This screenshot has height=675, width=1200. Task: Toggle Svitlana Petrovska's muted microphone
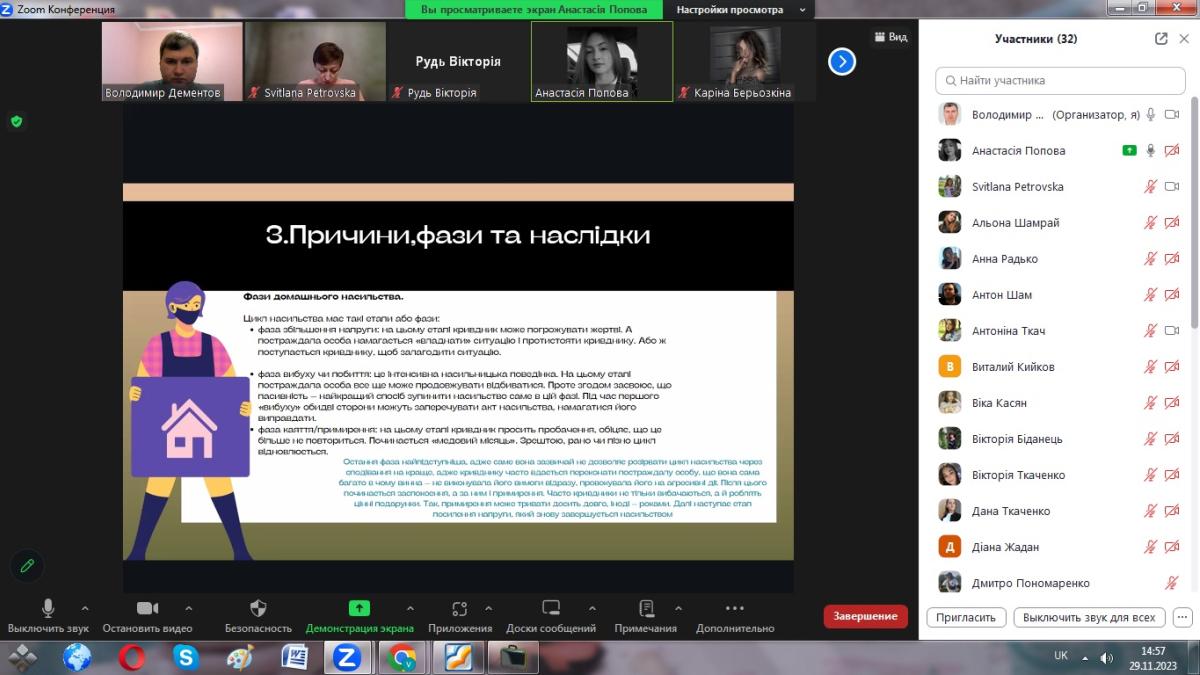click(x=1150, y=187)
